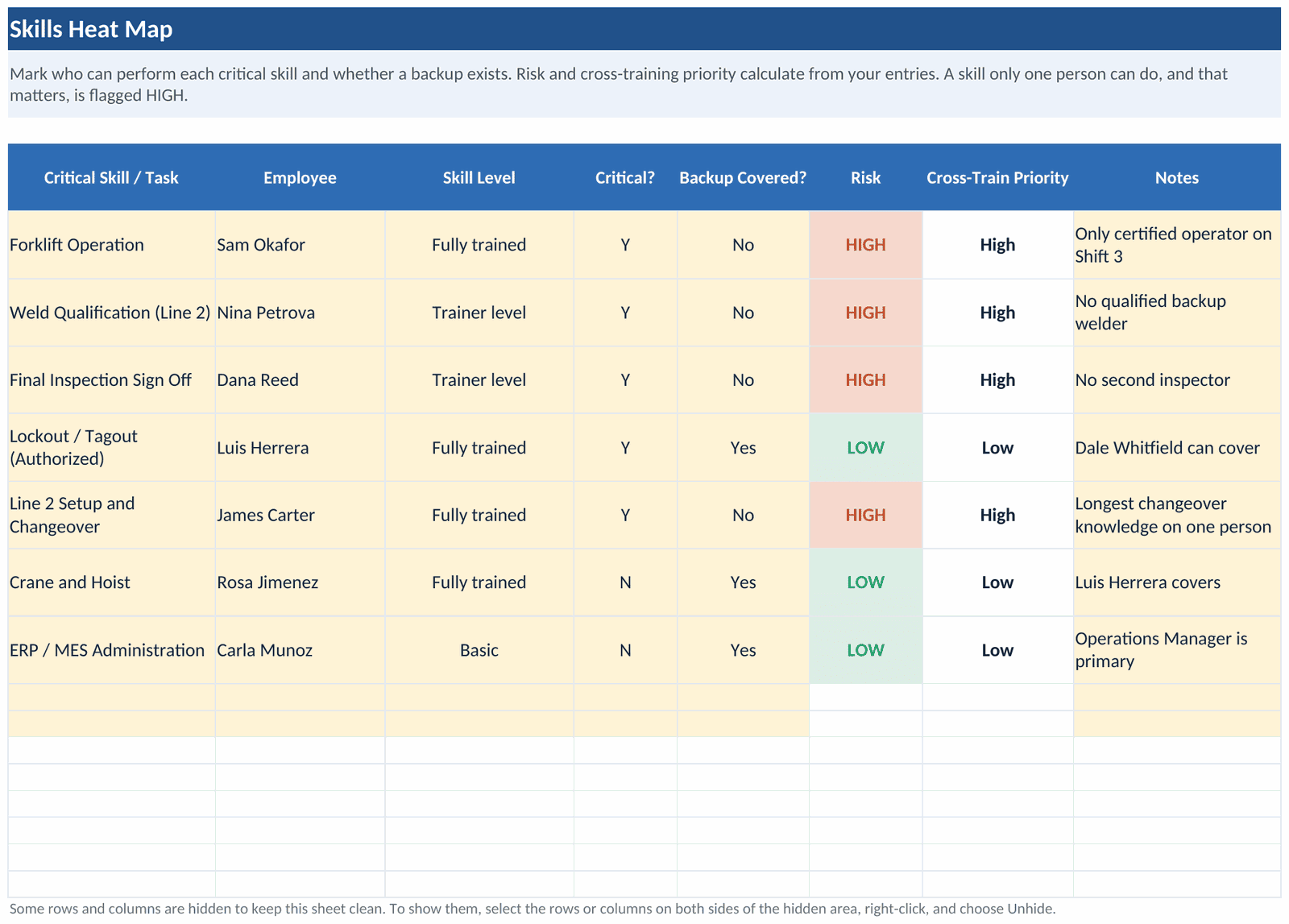Select Dana Reed's Trainer level cell
The width and height of the screenshot is (1289, 924).
click(479, 380)
